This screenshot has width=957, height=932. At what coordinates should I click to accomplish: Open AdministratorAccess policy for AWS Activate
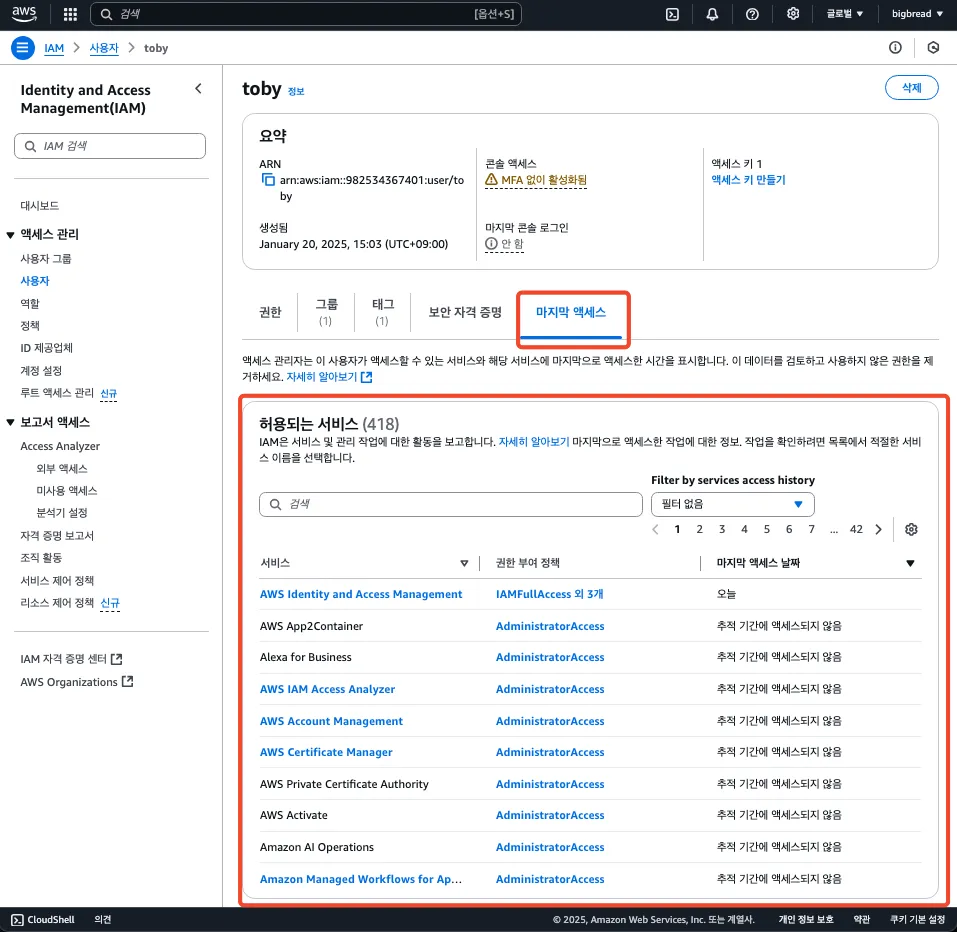(550, 815)
